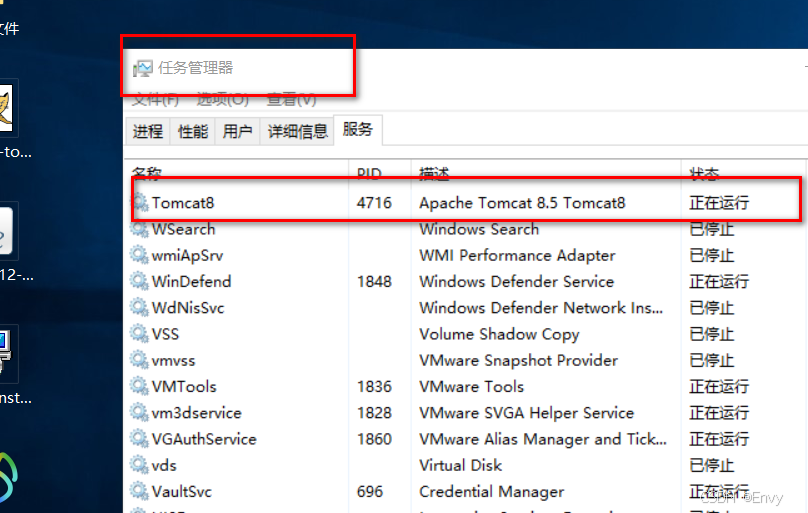Click the VMware Tools description
The image size is (808, 513).
point(472,387)
